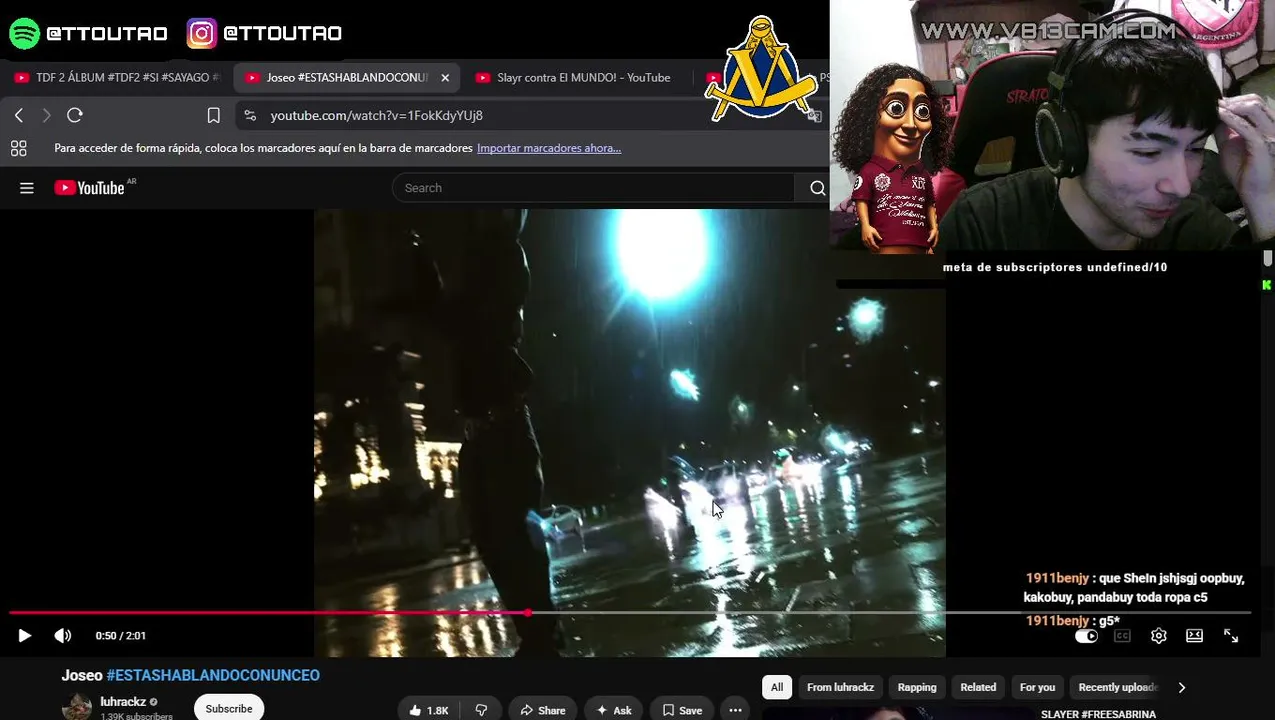Image resolution: width=1275 pixels, height=720 pixels.
Task: Click the Spotify logo in the overlay
Action: coord(24,33)
